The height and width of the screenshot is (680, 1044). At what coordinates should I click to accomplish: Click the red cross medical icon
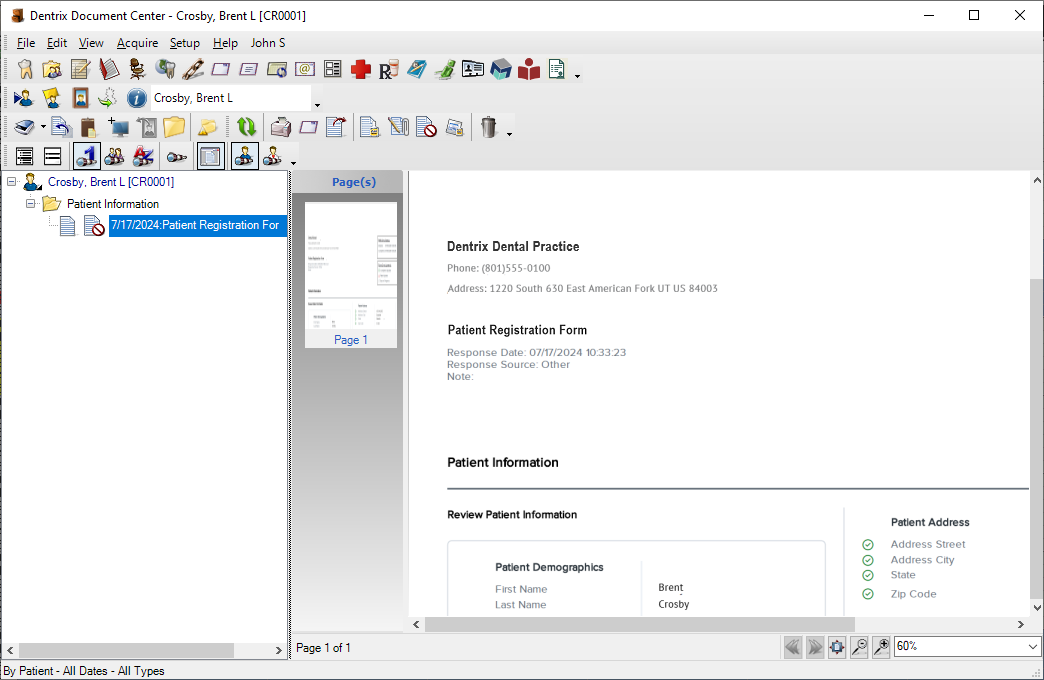(361, 69)
